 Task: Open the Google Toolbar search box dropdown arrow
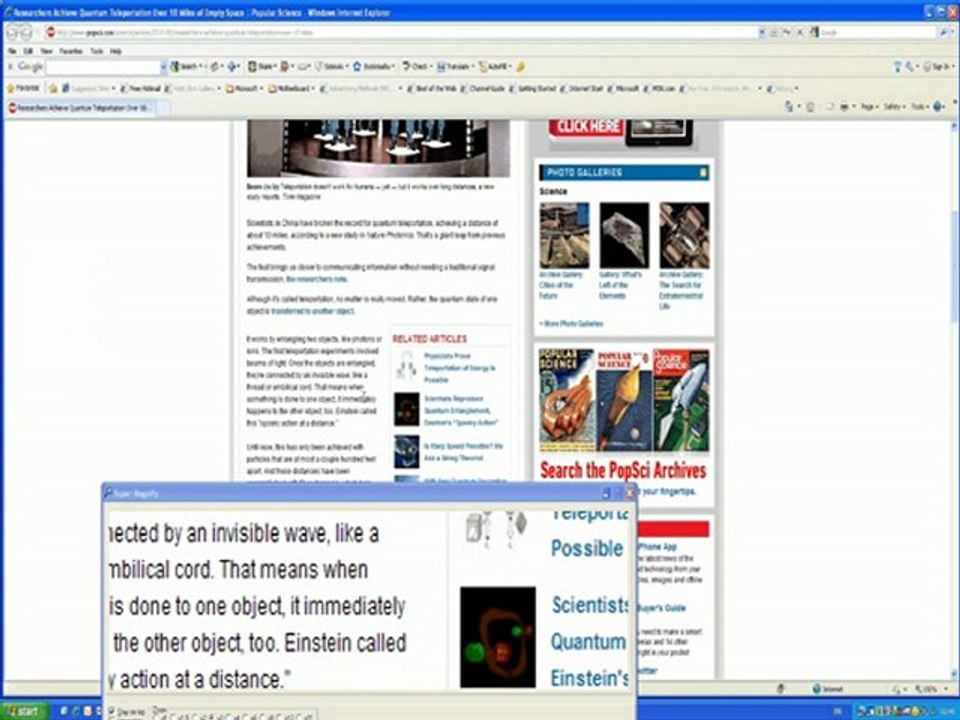click(163, 67)
